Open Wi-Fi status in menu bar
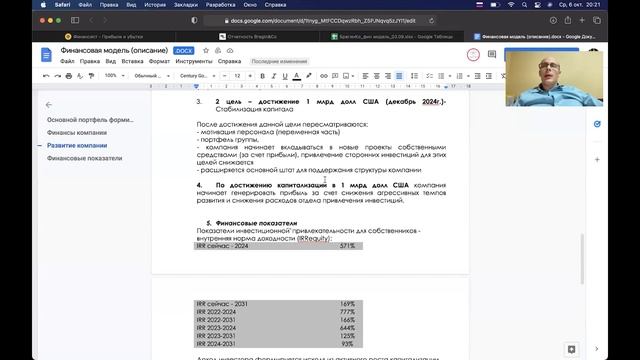This screenshot has height=360, width=640. (511, 5)
